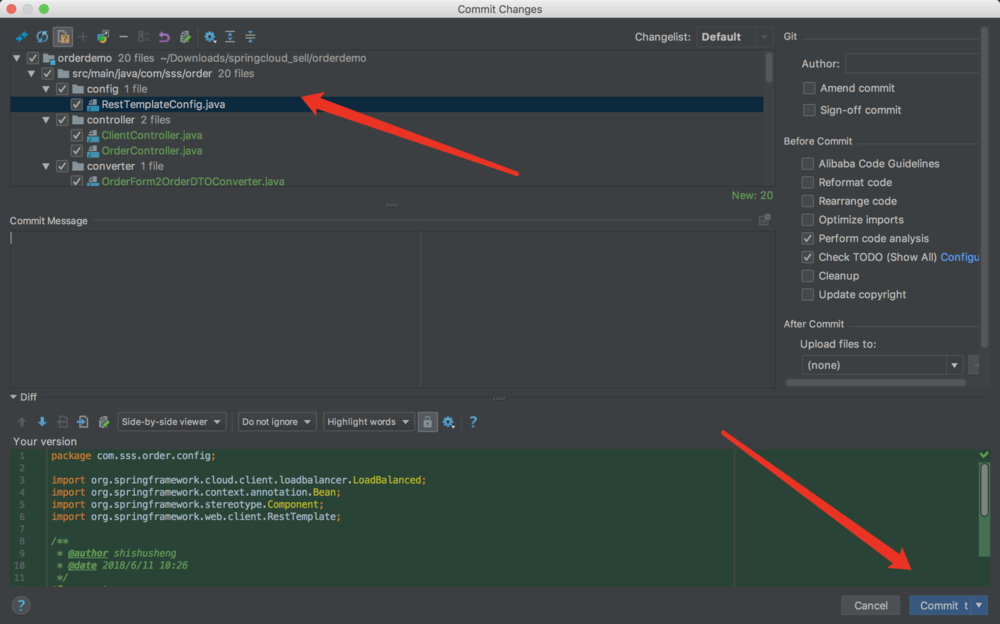The width and height of the screenshot is (1000, 624).
Task: Tick the Reformat code option
Action: pos(808,182)
